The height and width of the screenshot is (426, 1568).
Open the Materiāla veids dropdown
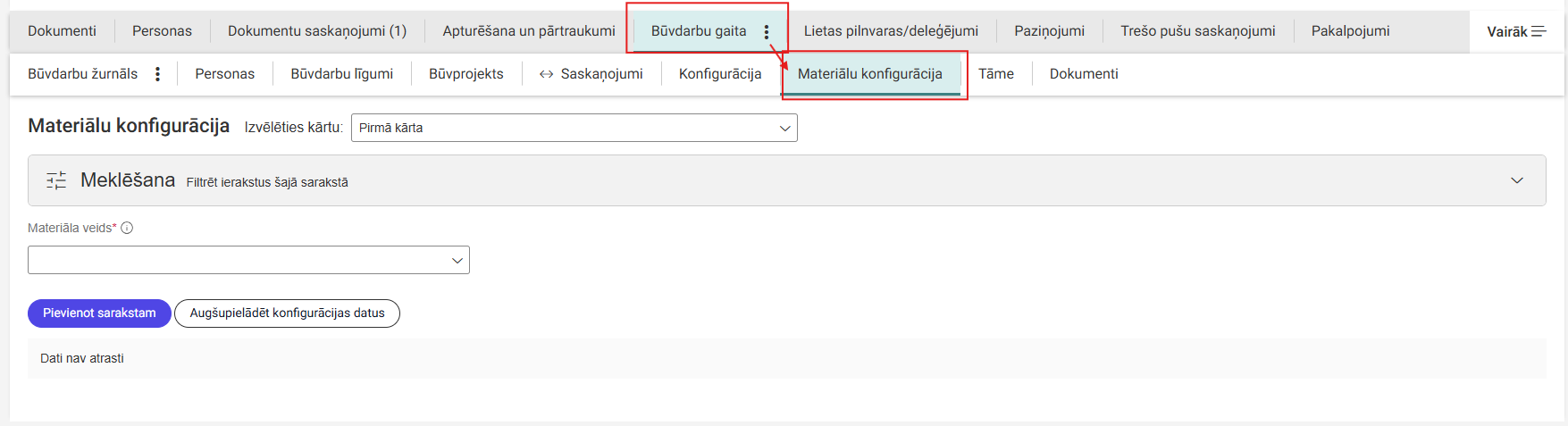248,260
